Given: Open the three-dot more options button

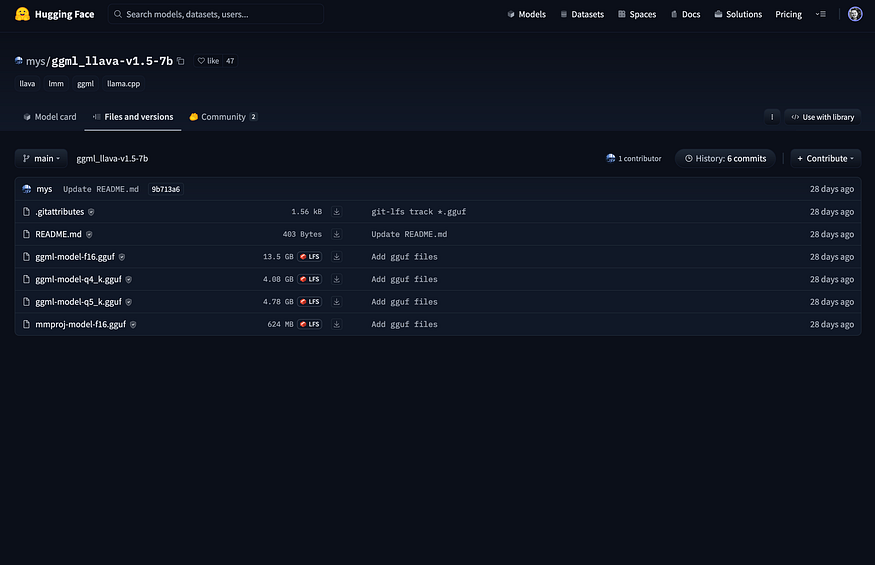Looking at the screenshot, I should click(x=772, y=117).
